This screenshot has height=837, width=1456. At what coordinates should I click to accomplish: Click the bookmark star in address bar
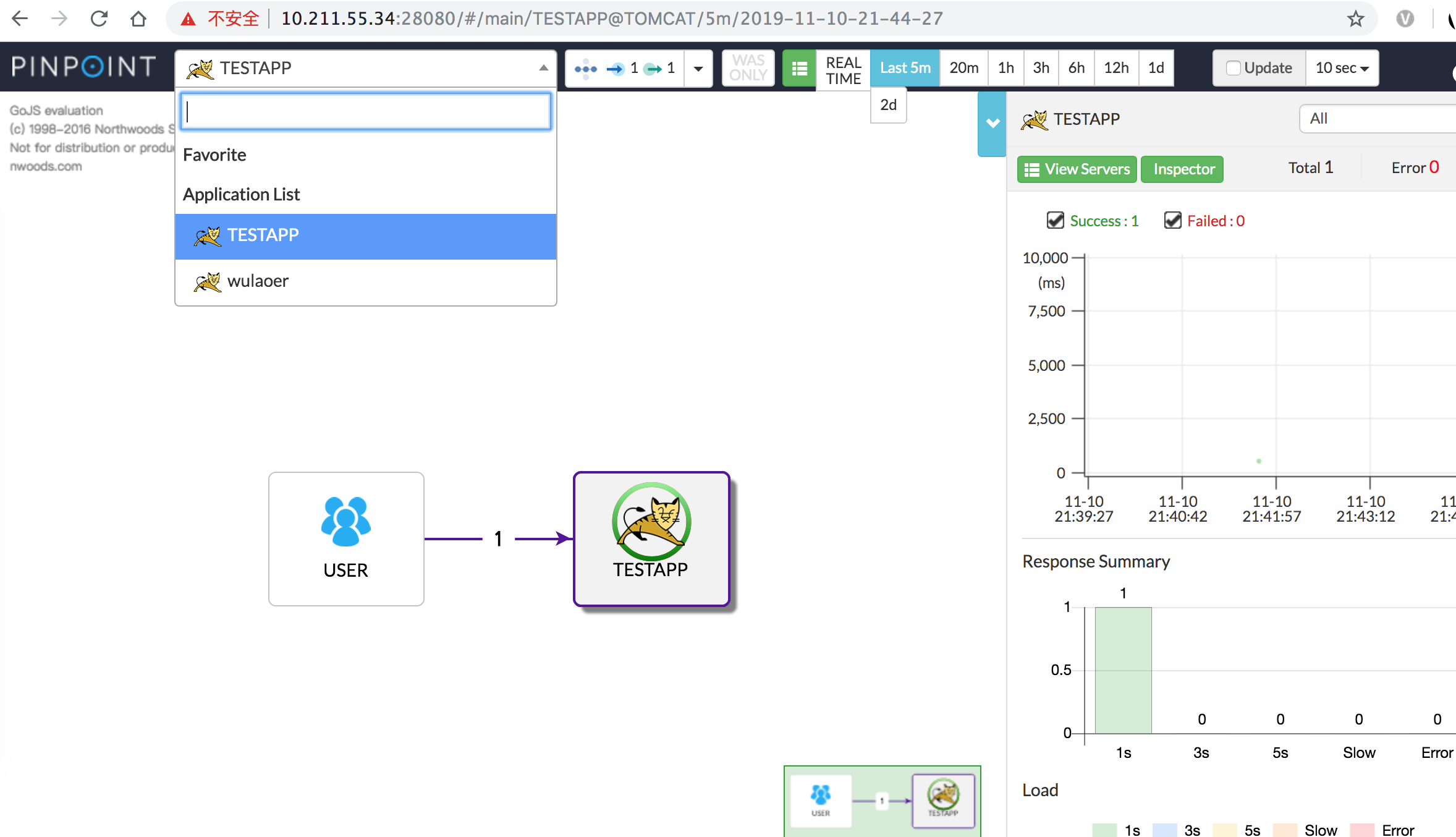[1355, 19]
